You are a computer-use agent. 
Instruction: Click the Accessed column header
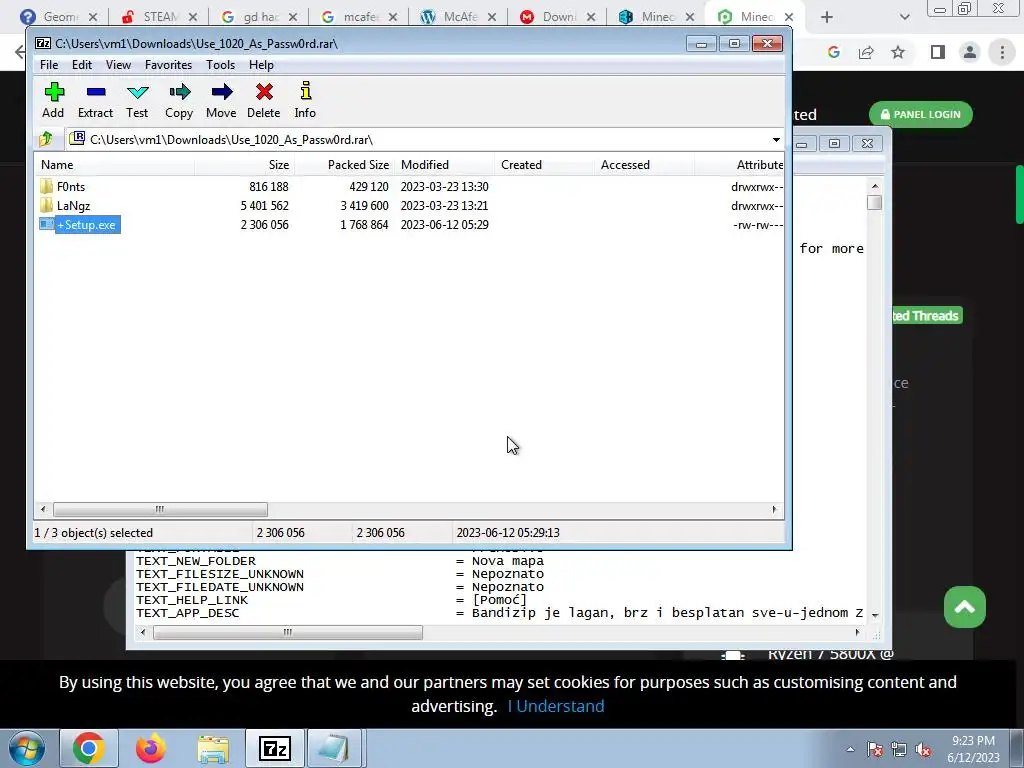click(645, 165)
